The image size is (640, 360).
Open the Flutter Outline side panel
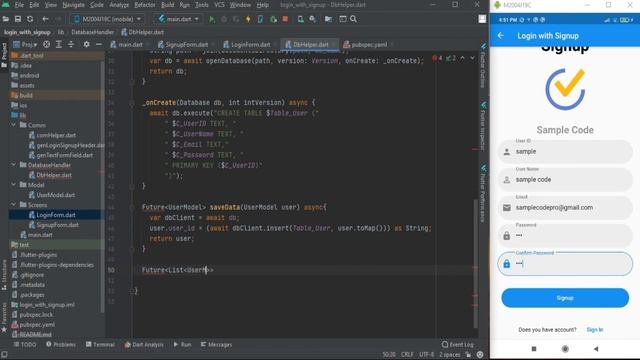483,66
